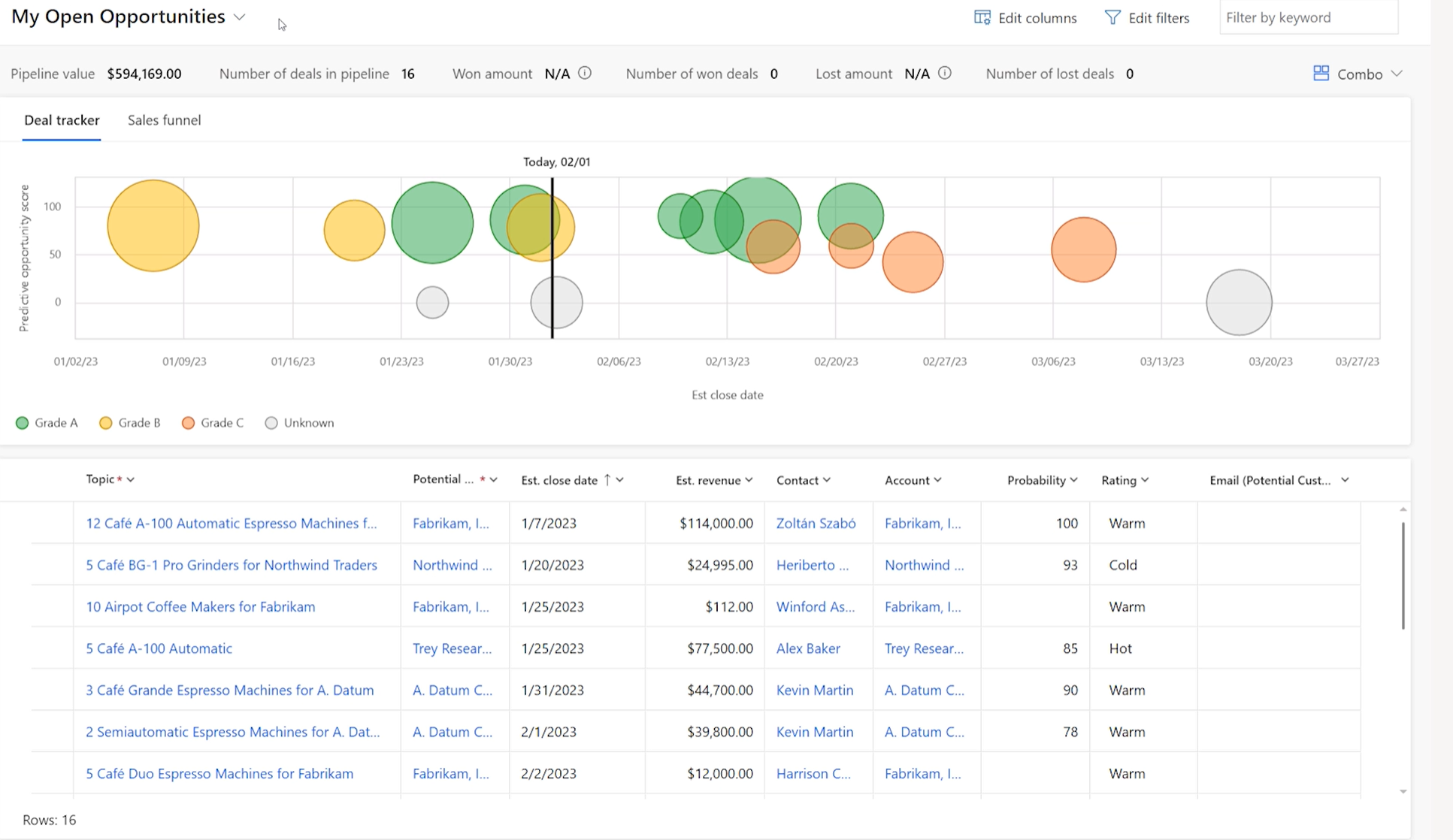Open 5 Café BG-1 Pro Grinders opportunity

click(x=232, y=565)
